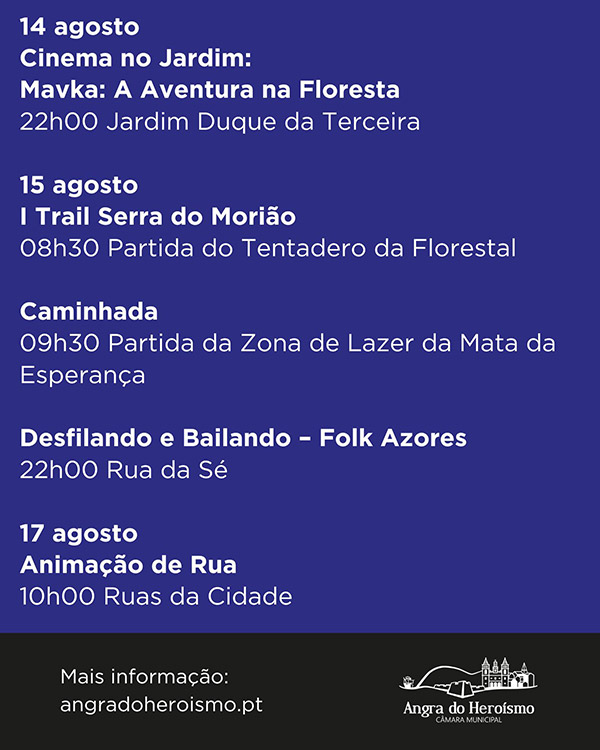The image size is (600, 750).
Task: Click 'I Trail Serra do Morião' title
Action: (x=158, y=217)
